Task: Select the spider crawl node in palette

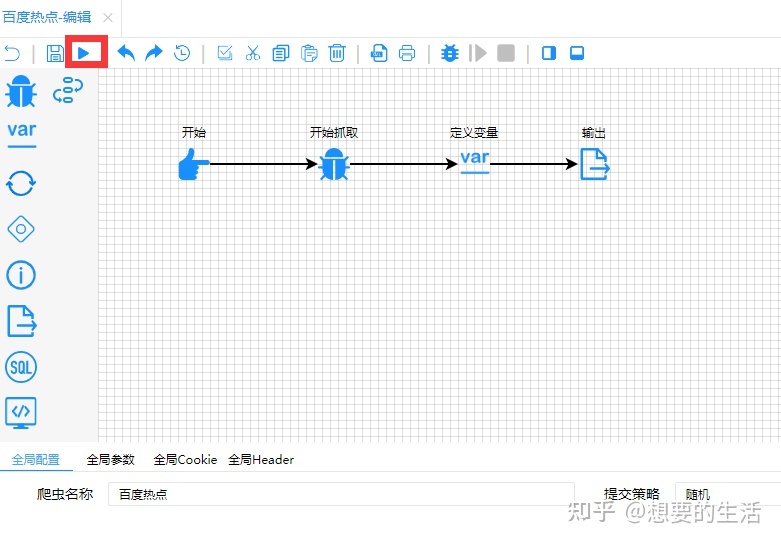Action: (x=21, y=91)
